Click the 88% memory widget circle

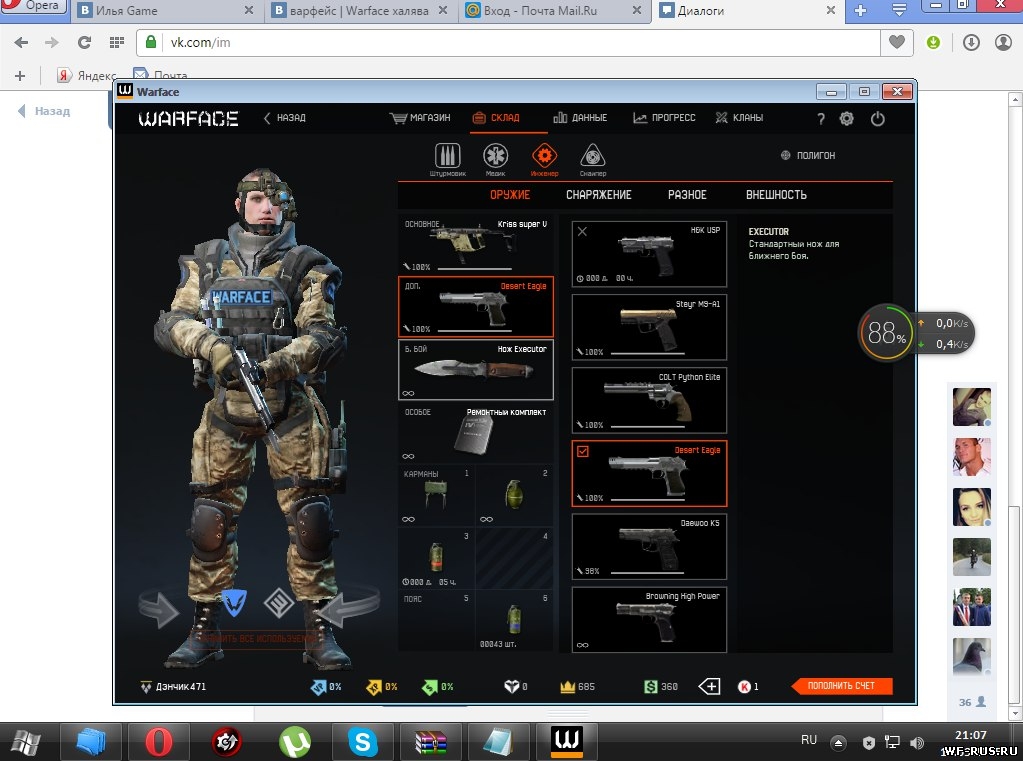click(885, 333)
